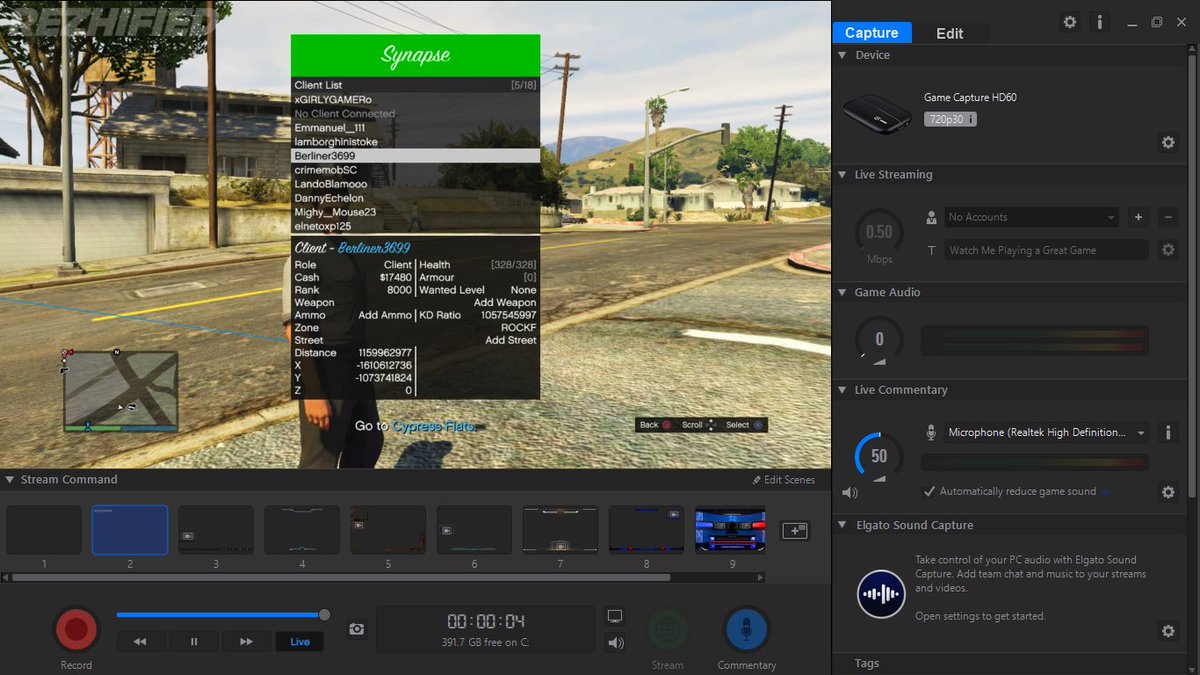Click the Add Ammo option
Viewport: 1200px width, 675px height.
385,315
